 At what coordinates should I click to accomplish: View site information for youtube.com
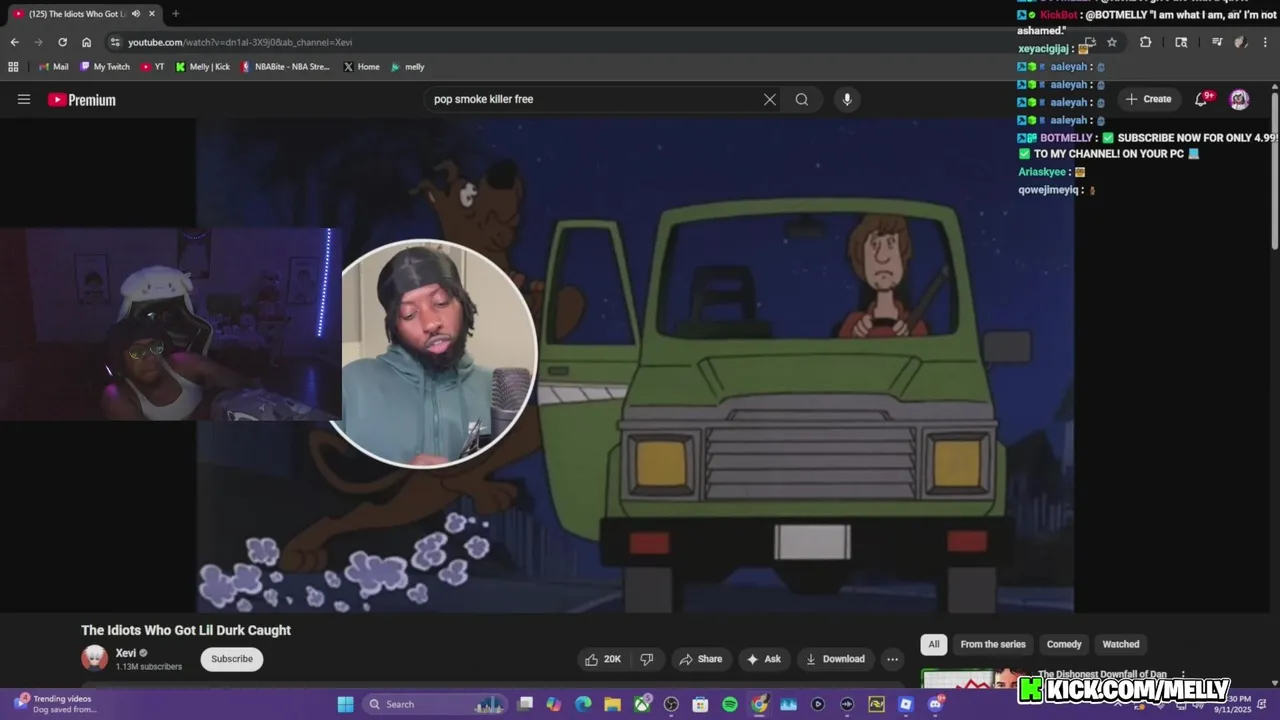click(x=116, y=42)
